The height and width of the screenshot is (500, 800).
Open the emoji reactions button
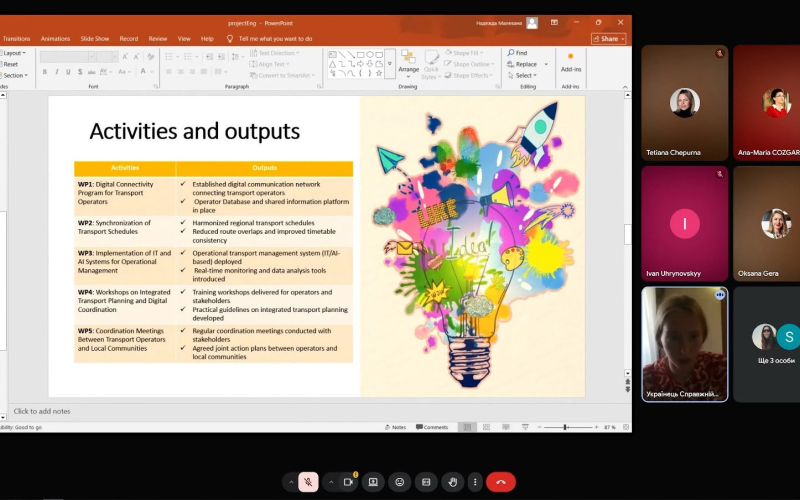pyautogui.click(x=399, y=482)
